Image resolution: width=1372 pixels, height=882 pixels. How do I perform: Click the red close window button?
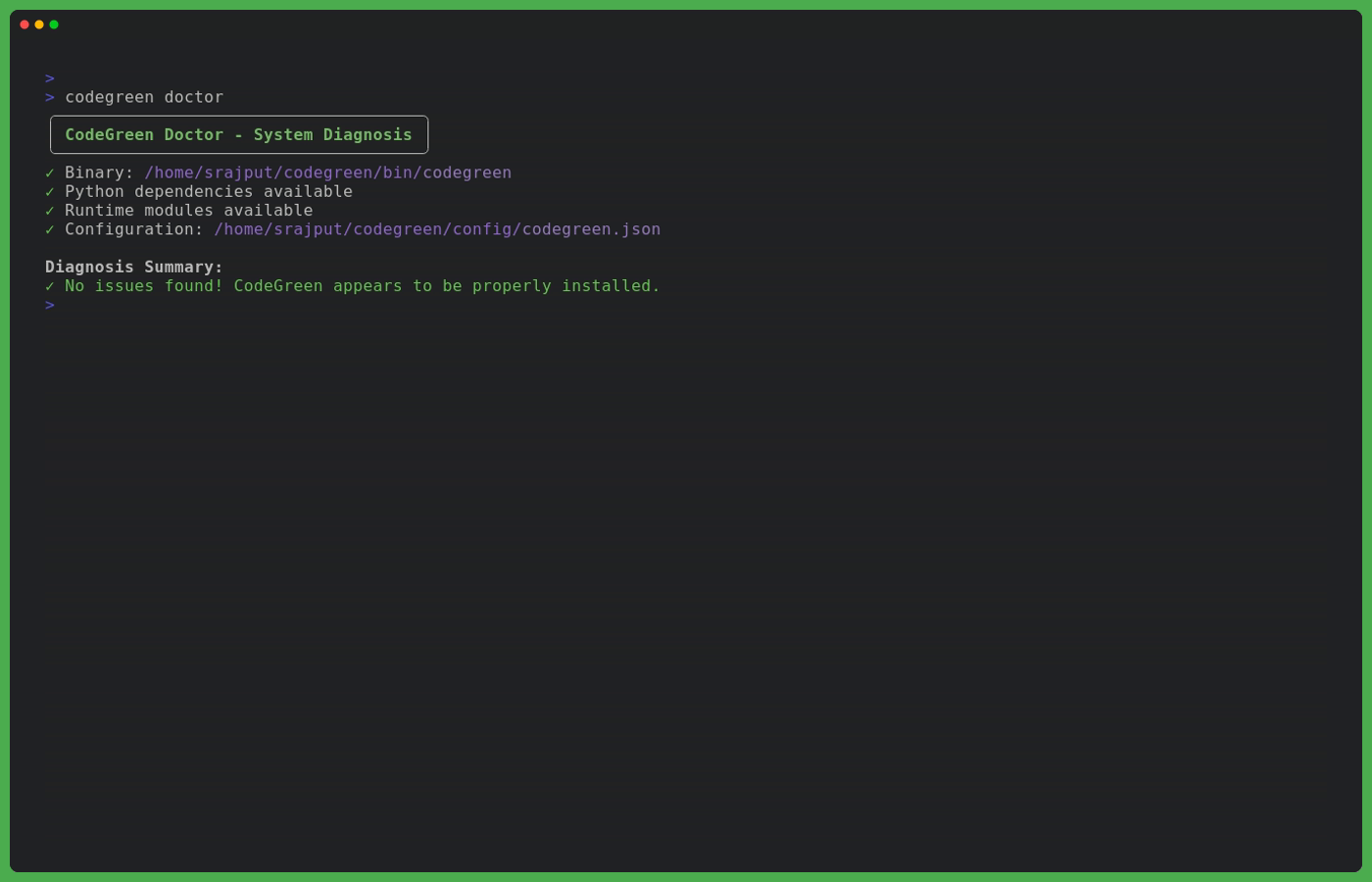[24, 24]
